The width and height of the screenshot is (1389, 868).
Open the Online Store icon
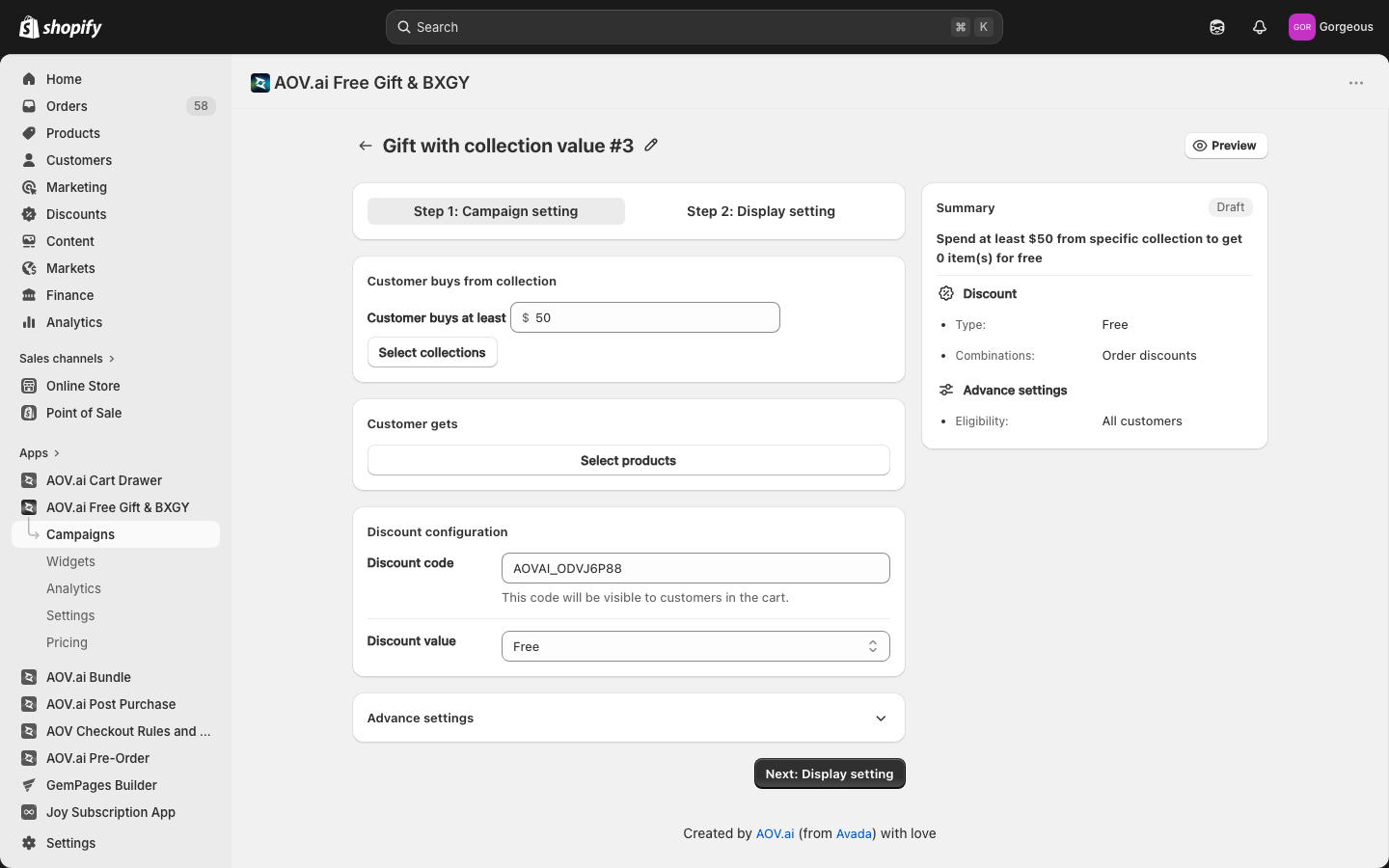click(29, 386)
